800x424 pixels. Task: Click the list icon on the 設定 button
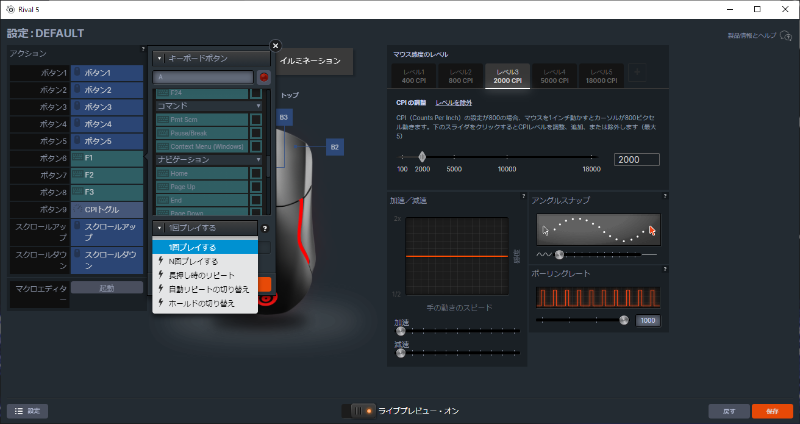pos(19,411)
